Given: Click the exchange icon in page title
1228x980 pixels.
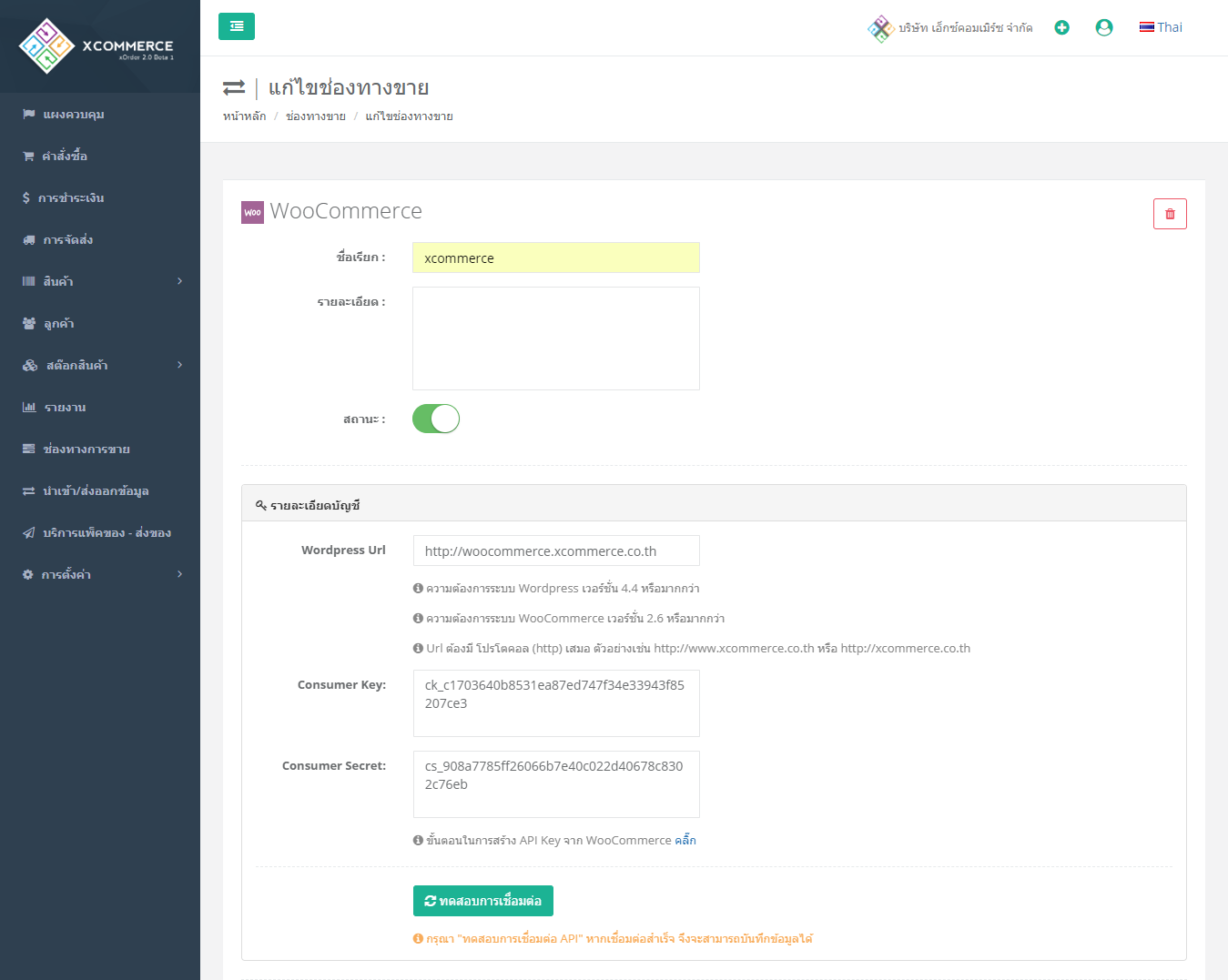Looking at the screenshot, I should [234, 87].
